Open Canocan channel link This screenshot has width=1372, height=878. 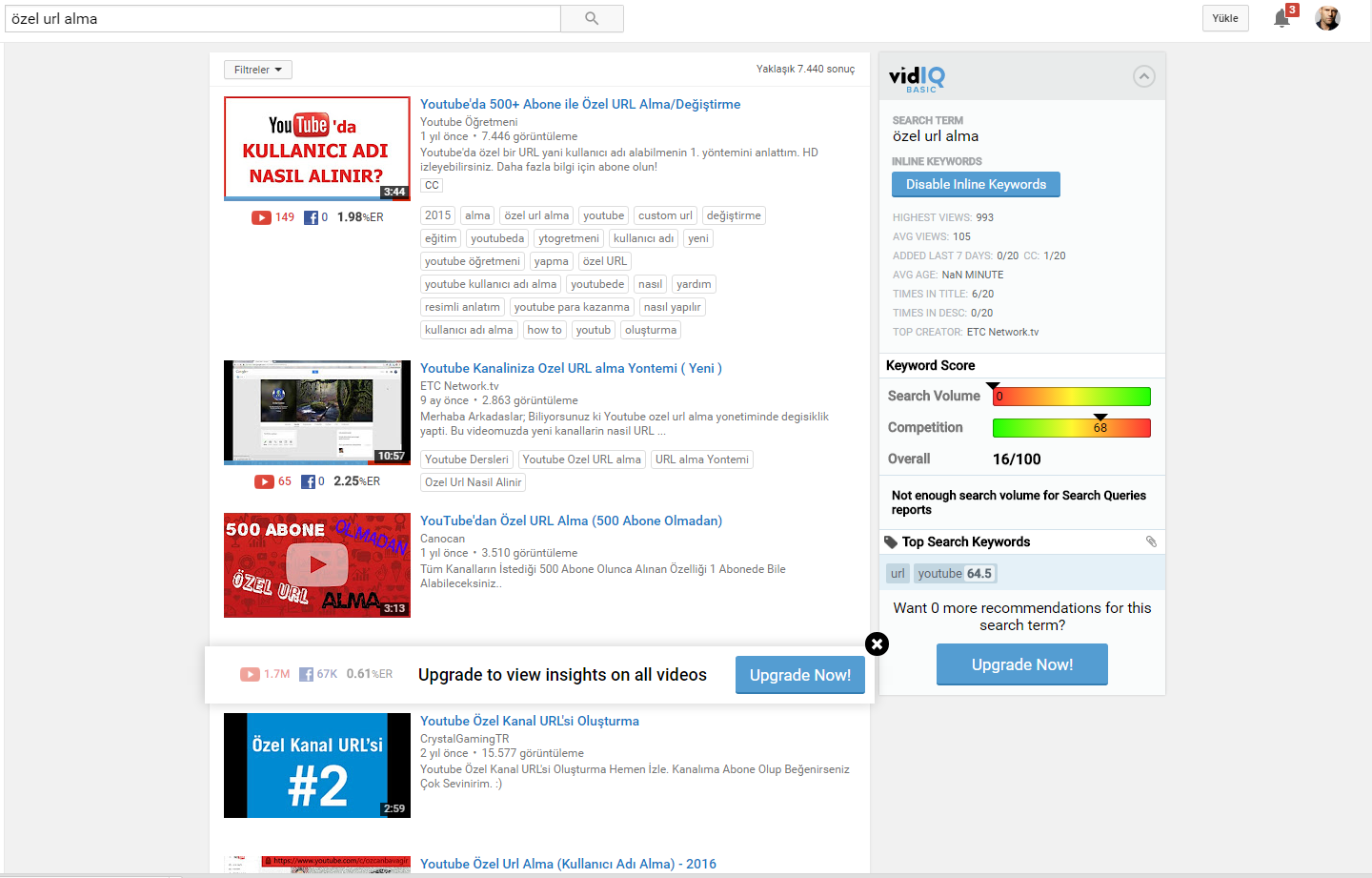pyautogui.click(x=442, y=539)
